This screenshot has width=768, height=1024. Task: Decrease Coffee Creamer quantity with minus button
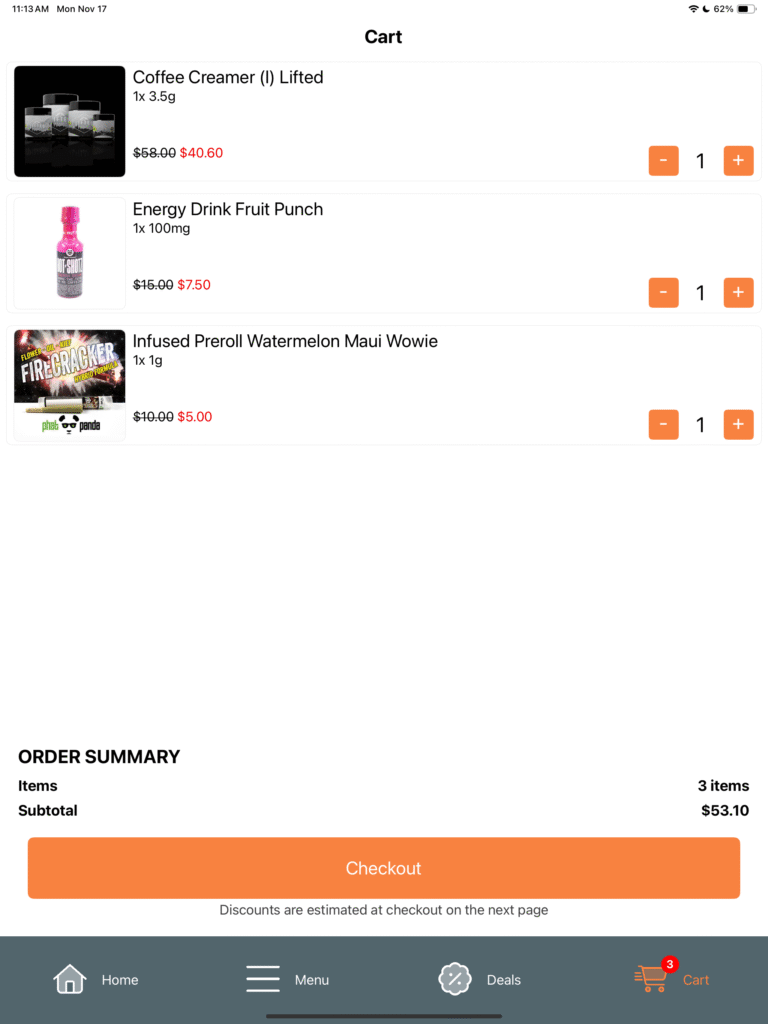tap(663, 160)
